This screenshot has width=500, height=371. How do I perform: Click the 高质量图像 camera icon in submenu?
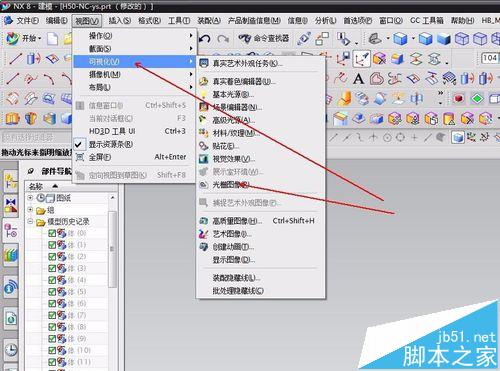204,221
